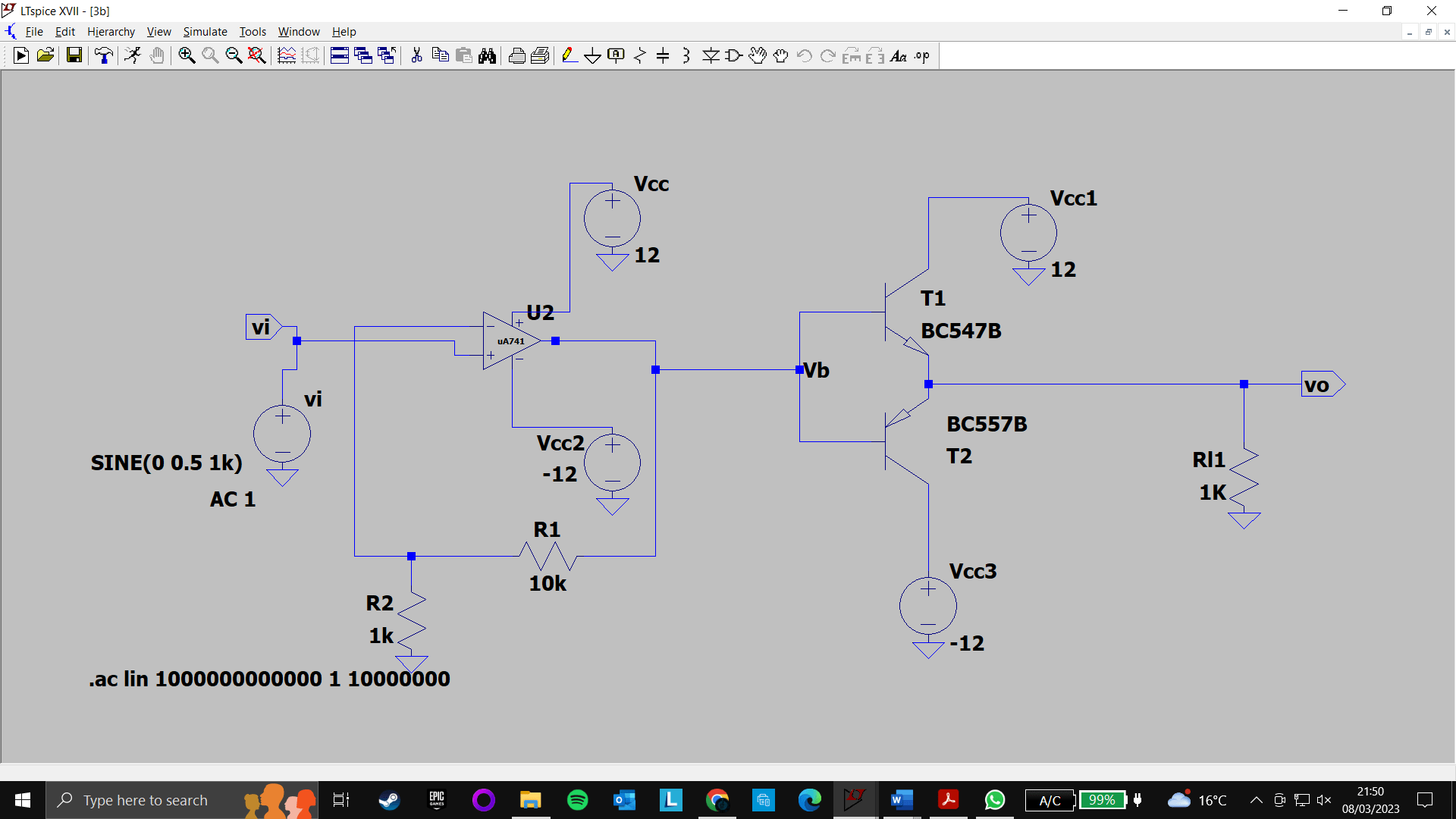1456x819 pixels.
Task: Add a SPICE directive with .op tool
Action: pyautogui.click(x=920, y=55)
